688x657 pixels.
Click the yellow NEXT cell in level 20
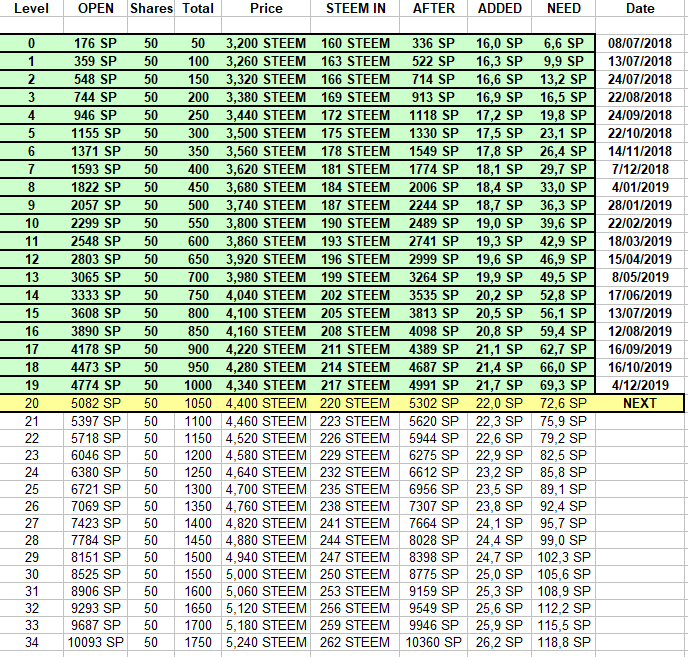pos(639,403)
